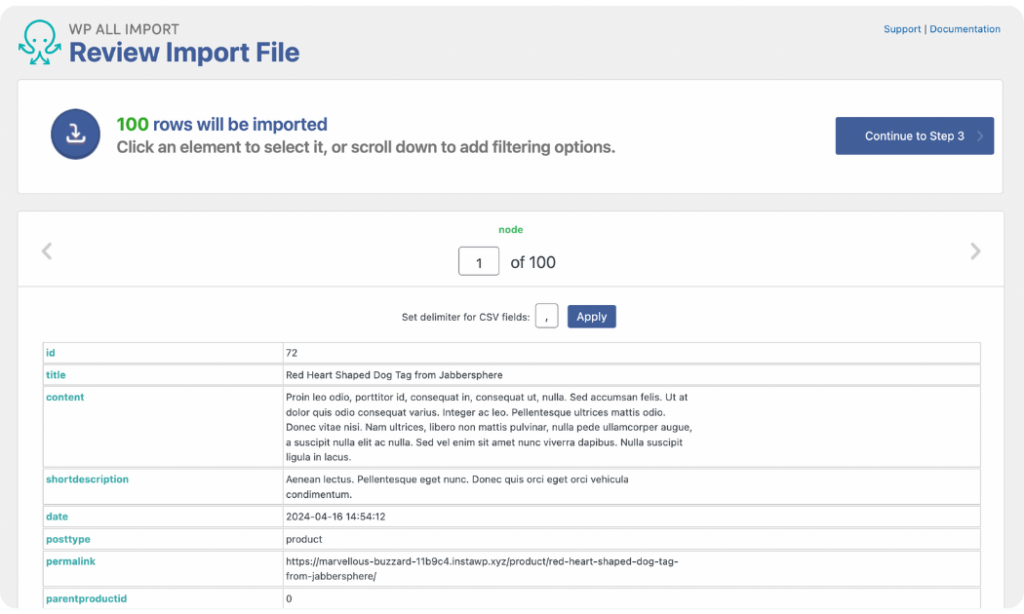Select the id field element
This screenshot has width=1024, height=614.
click(48, 352)
